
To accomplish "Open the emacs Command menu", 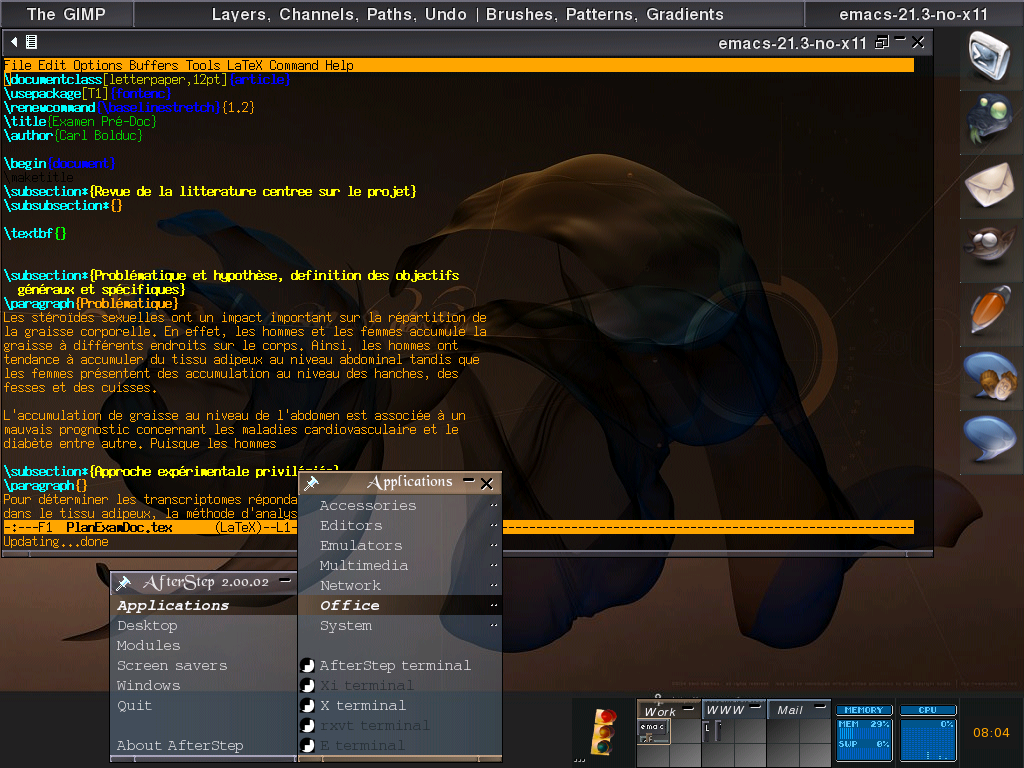I will click(294, 65).
